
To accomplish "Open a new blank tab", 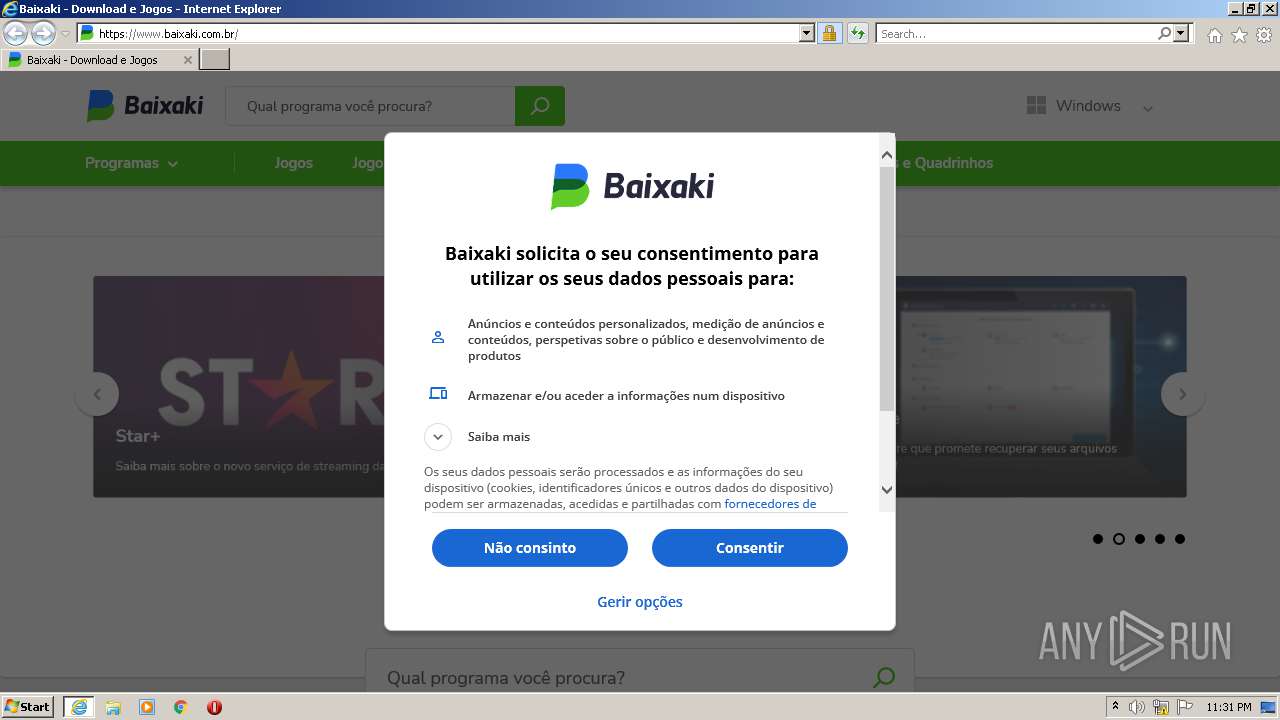I will 215,60.
